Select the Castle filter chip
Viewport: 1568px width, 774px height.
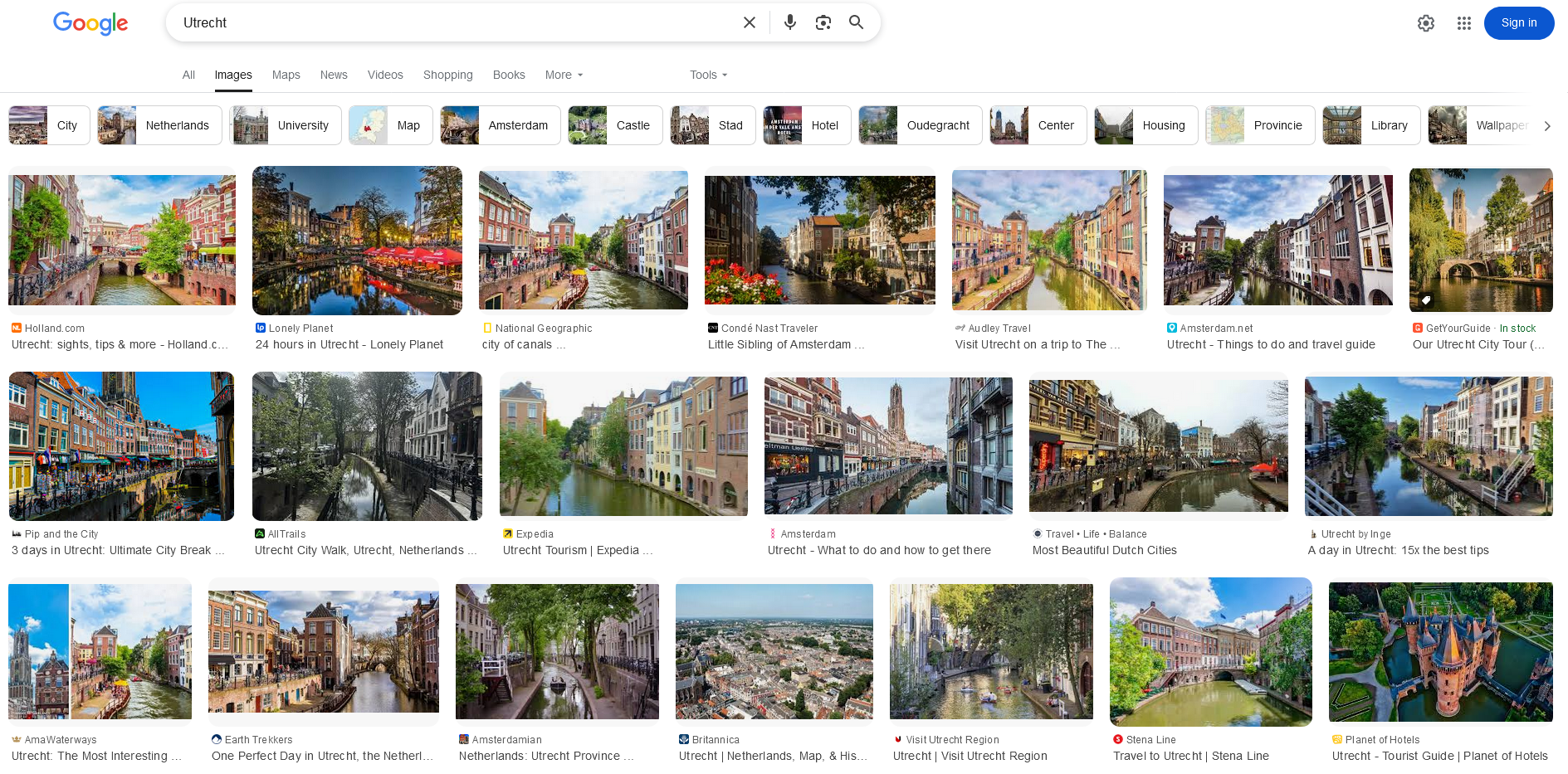[615, 125]
